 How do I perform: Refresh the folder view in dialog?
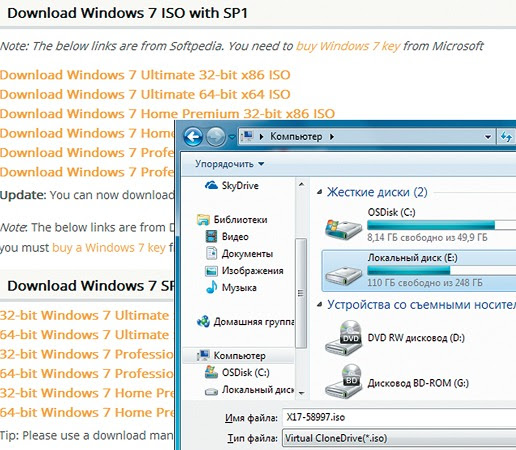(x=506, y=137)
